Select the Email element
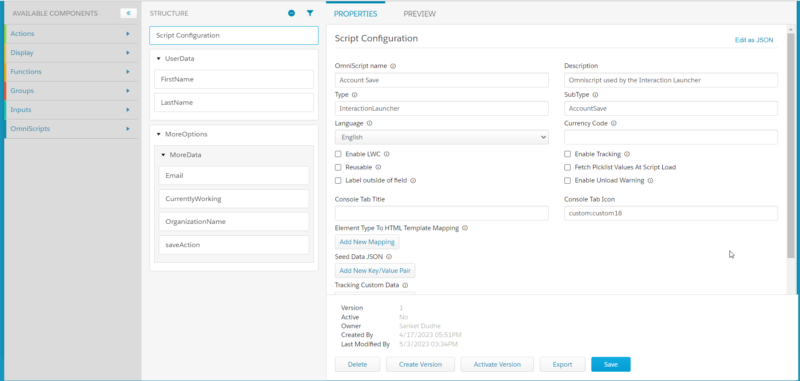 tap(234, 175)
